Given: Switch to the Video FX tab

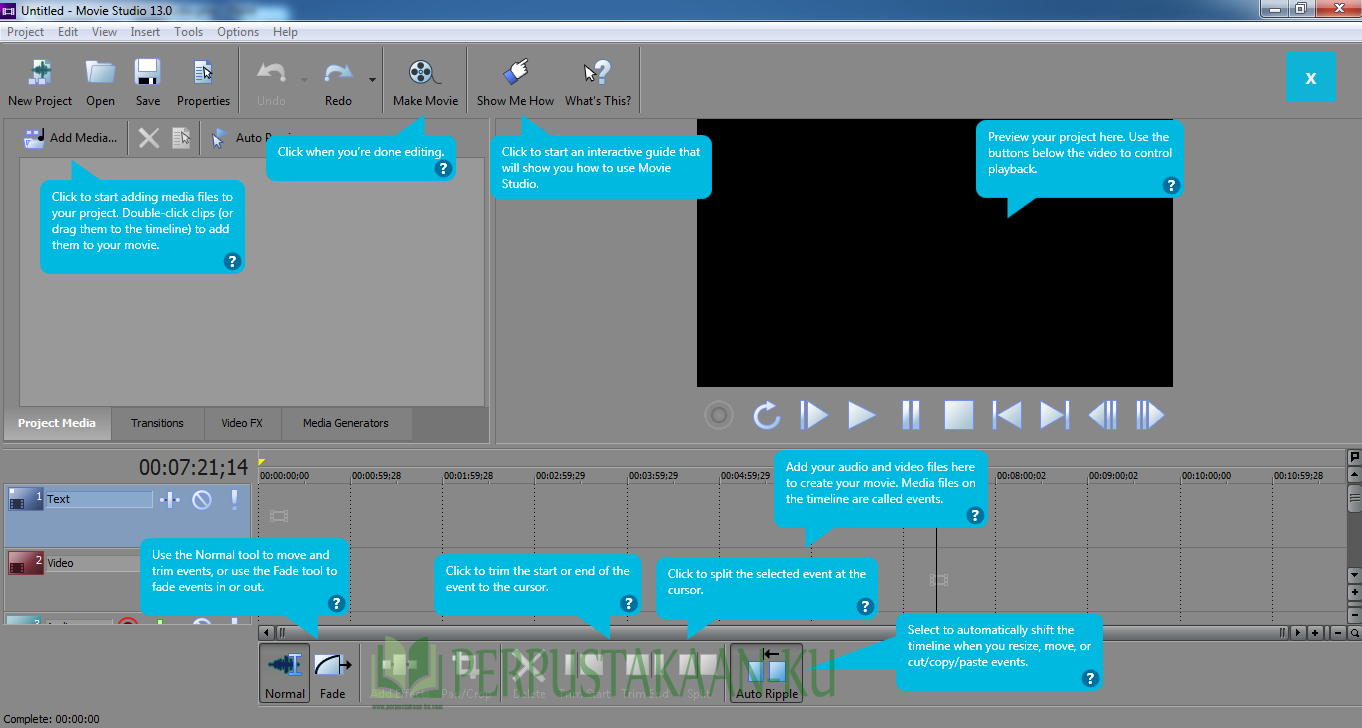Looking at the screenshot, I should click(x=242, y=423).
